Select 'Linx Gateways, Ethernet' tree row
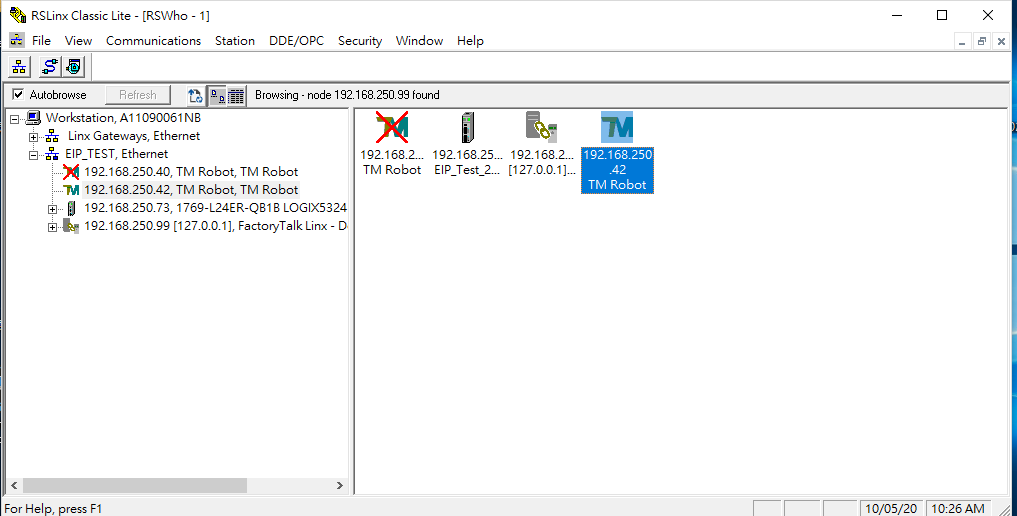This screenshot has width=1017, height=516. 134,136
